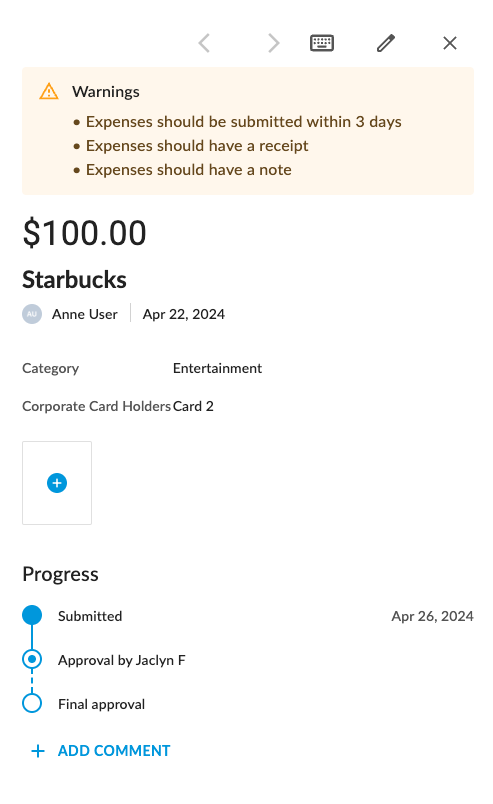Screen dimensions: 493x804
Task: Go to the next expense arrow
Action: point(274,43)
